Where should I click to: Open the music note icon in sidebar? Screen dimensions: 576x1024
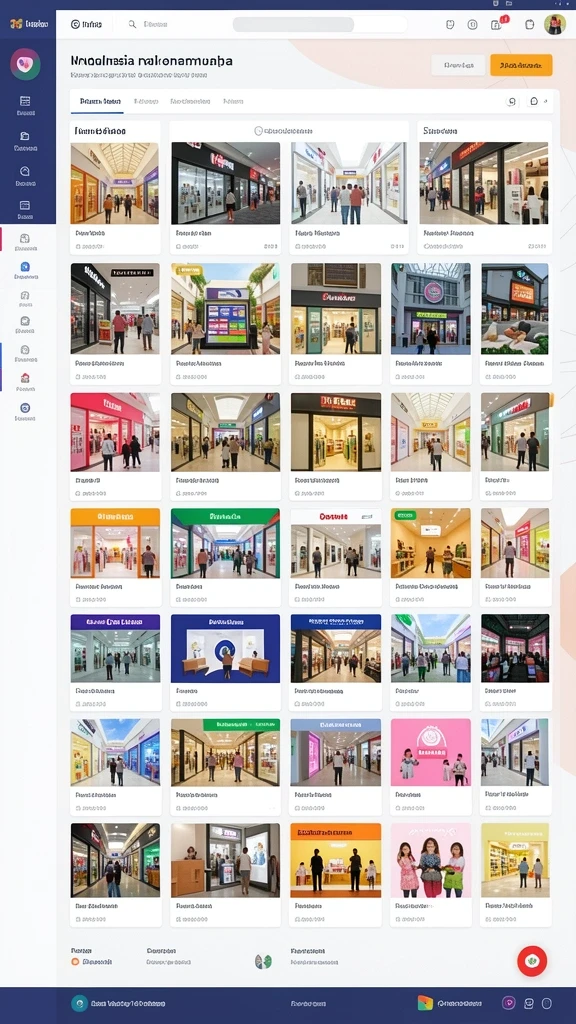click(25, 295)
